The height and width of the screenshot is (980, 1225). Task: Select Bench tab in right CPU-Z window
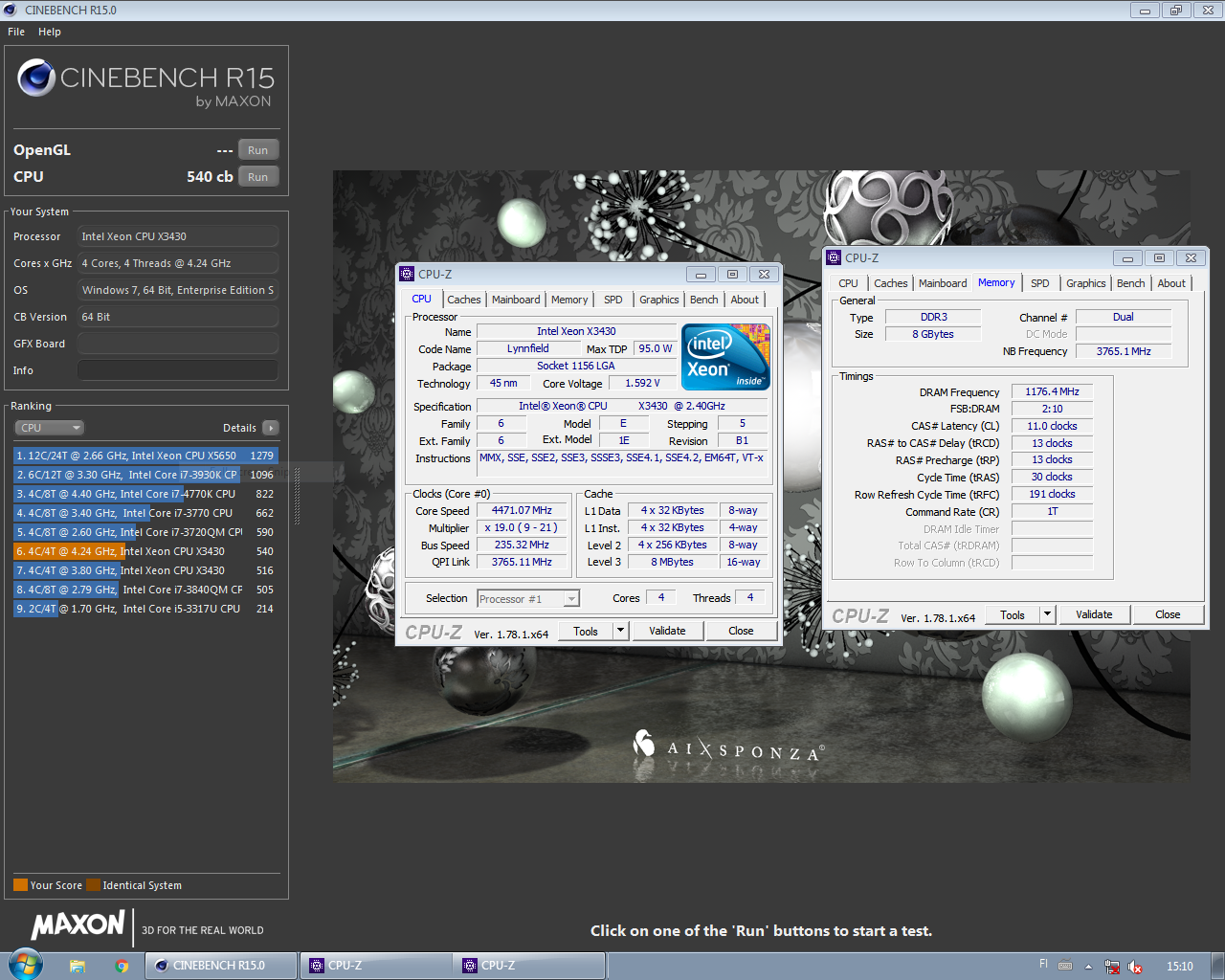(1131, 283)
